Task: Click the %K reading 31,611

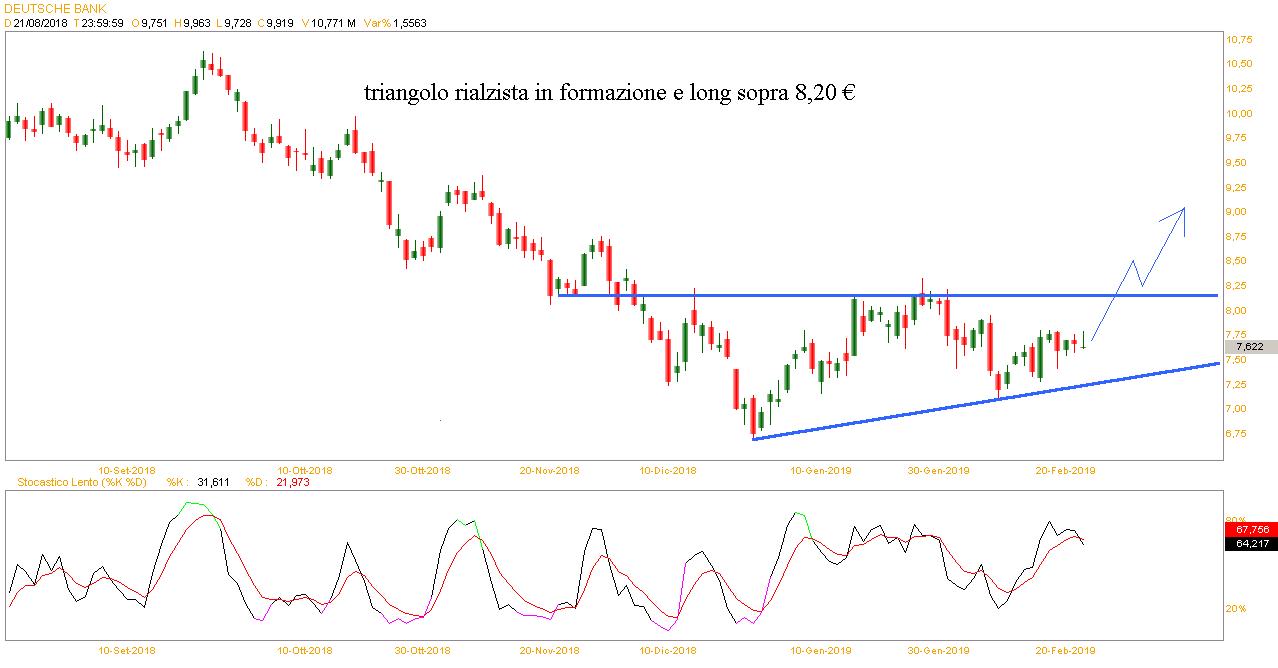Action: 213,482
